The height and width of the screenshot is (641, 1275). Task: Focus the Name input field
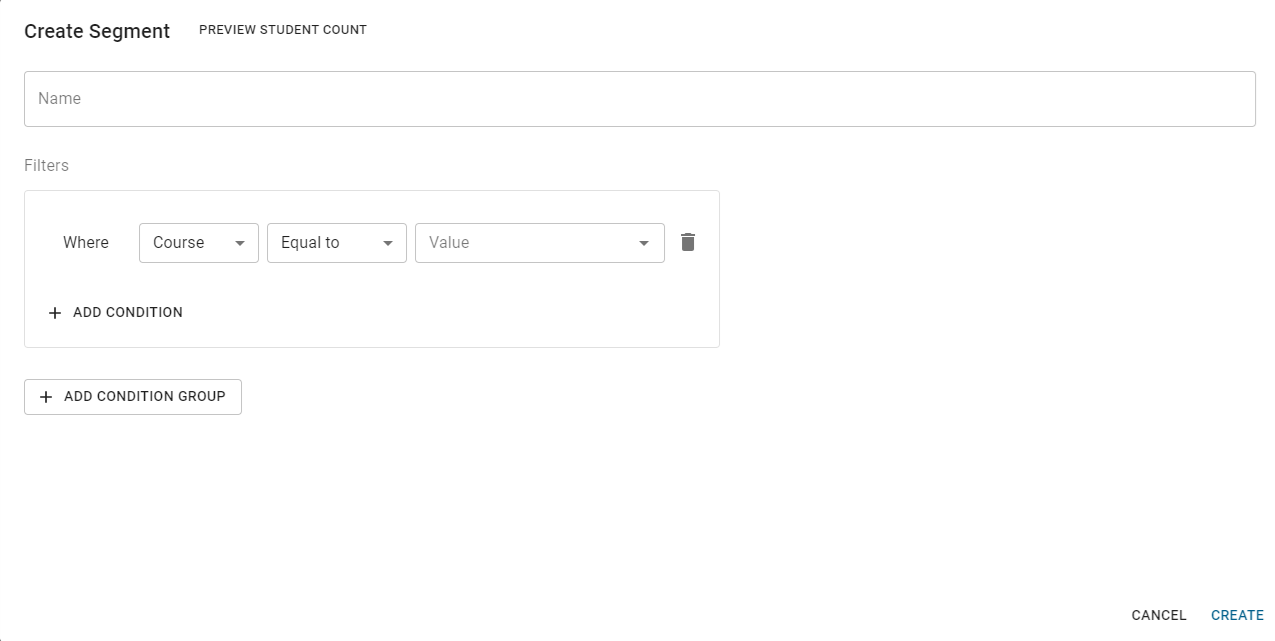639,99
